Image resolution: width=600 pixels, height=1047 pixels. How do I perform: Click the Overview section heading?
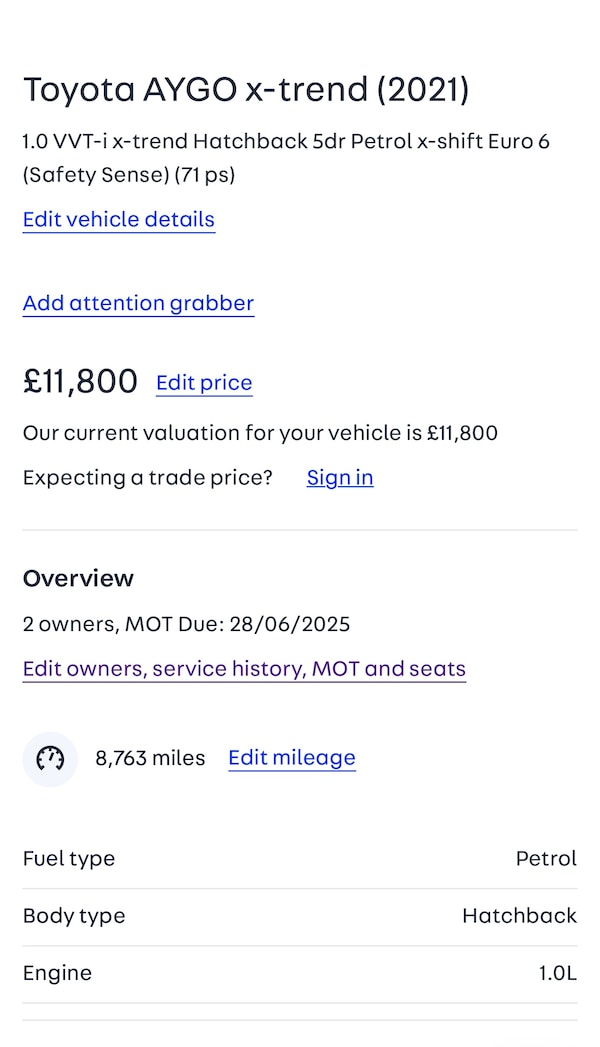coord(78,578)
